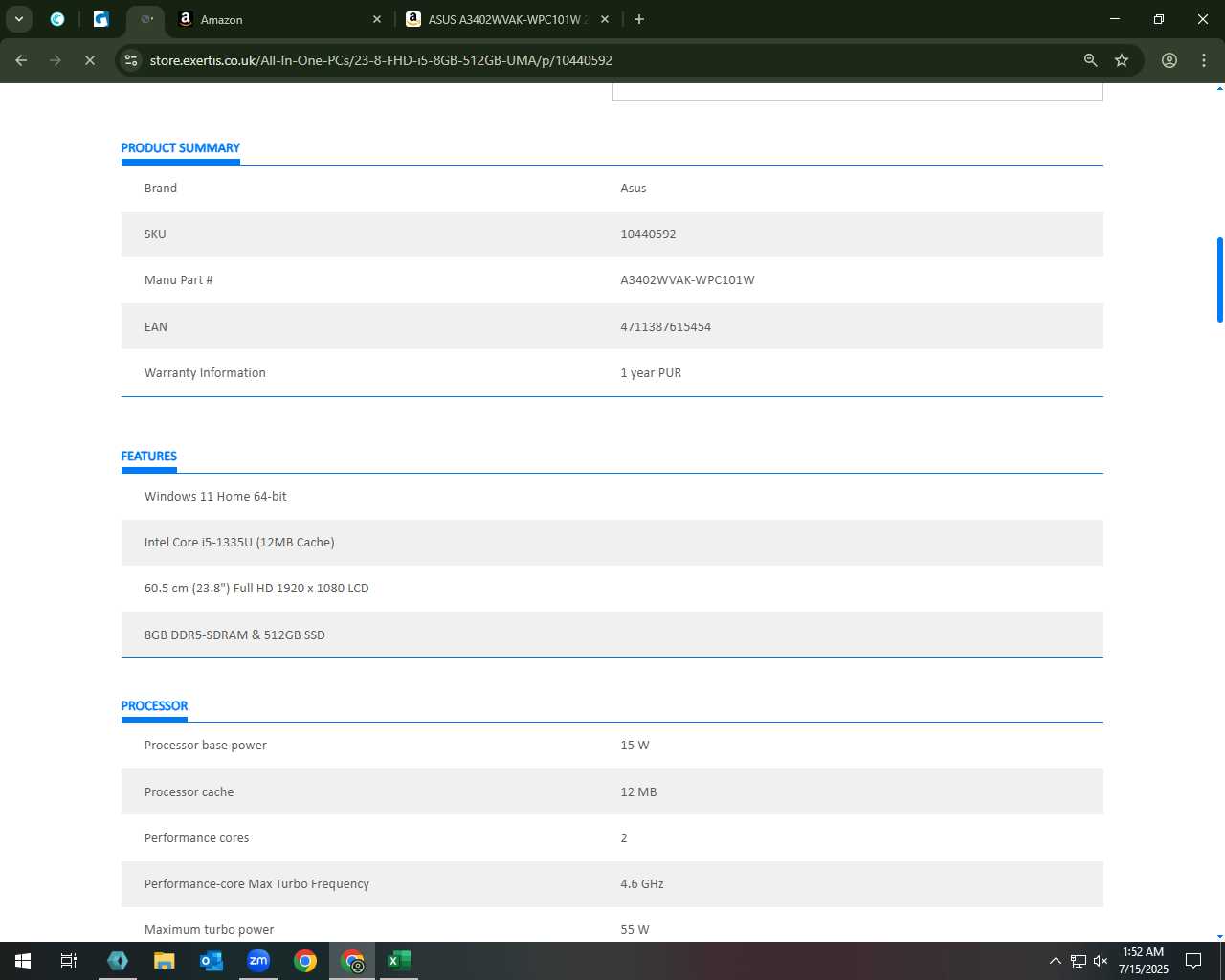Viewport: 1225px width, 980px height.
Task: Show hidden system tray icons
Action: pyautogui.click(x=1055, y=961)
